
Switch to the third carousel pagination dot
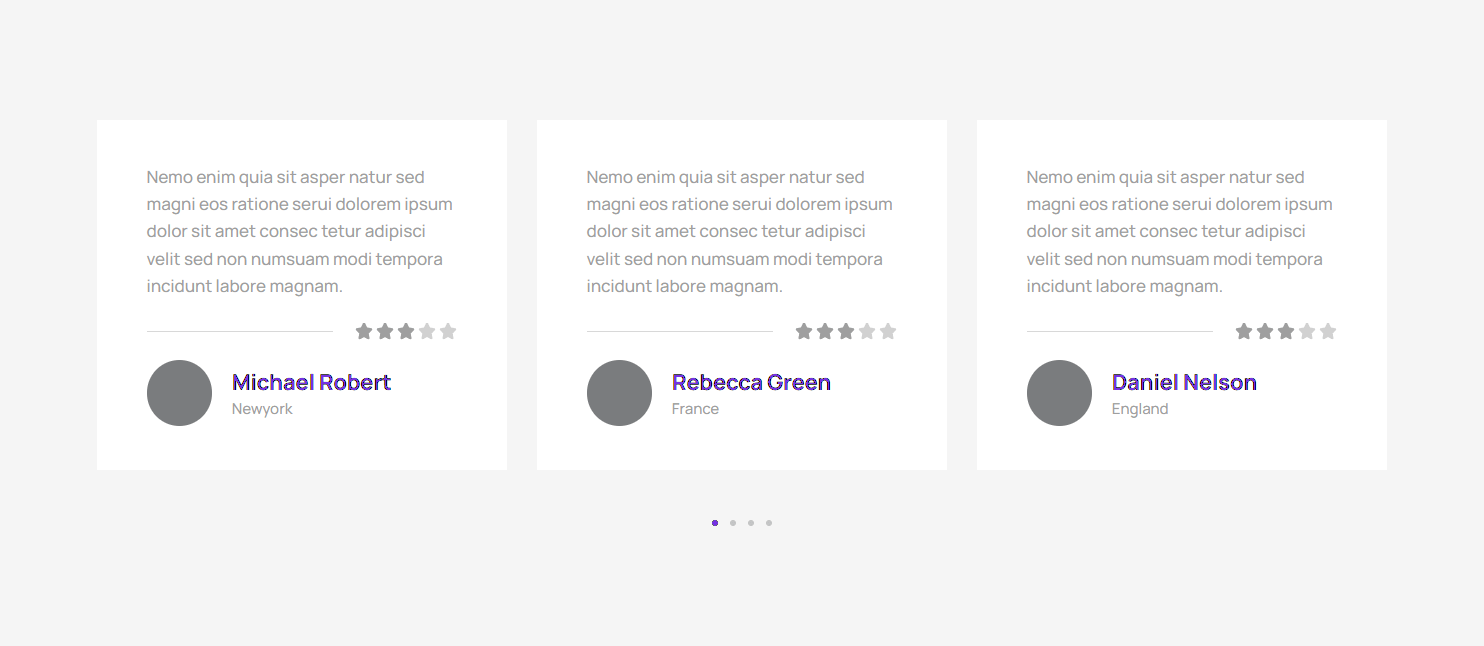tap(751, 523)
